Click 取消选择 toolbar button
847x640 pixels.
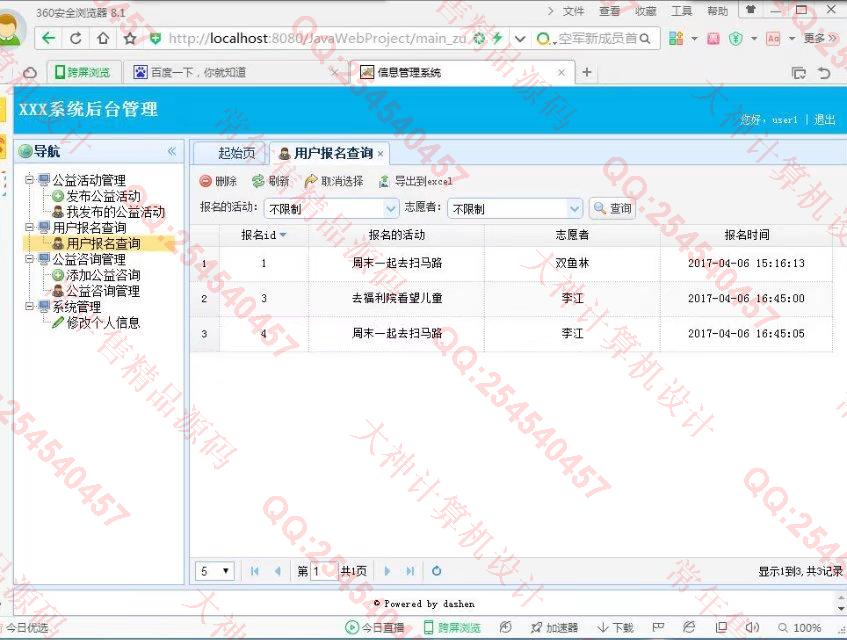pyautogui.click(x=334, y=181)
